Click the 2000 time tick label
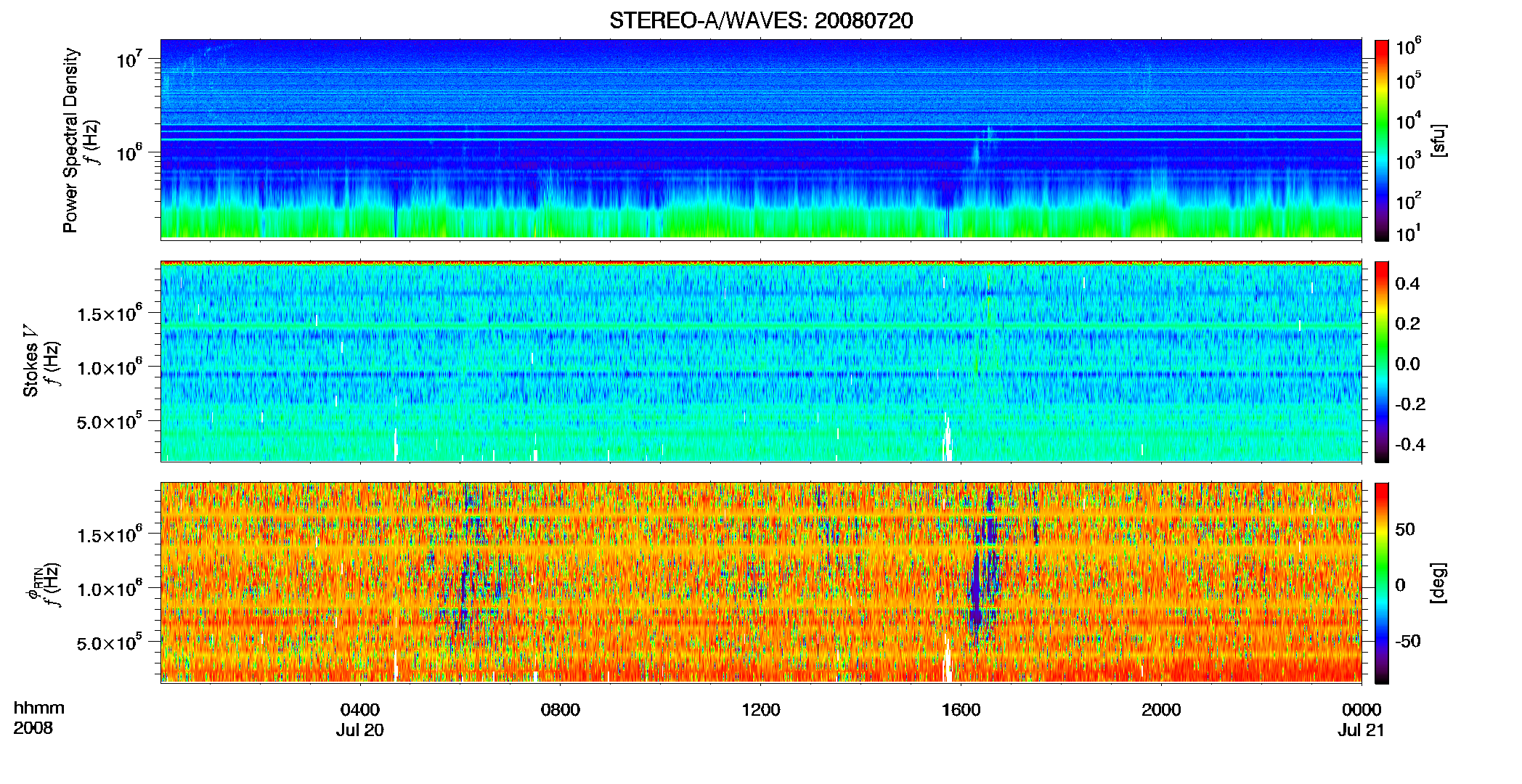 pos(1161,710)
